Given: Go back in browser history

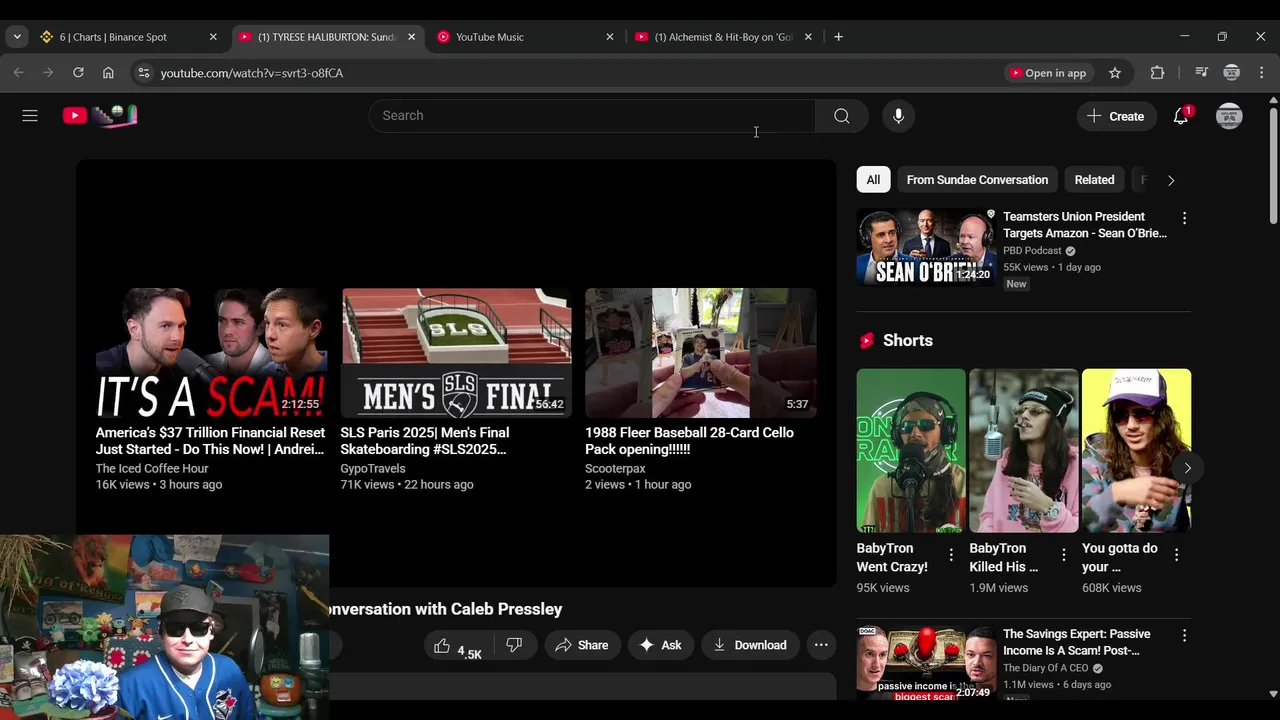Looking at the screenshot, I should (x=18, y=73).
